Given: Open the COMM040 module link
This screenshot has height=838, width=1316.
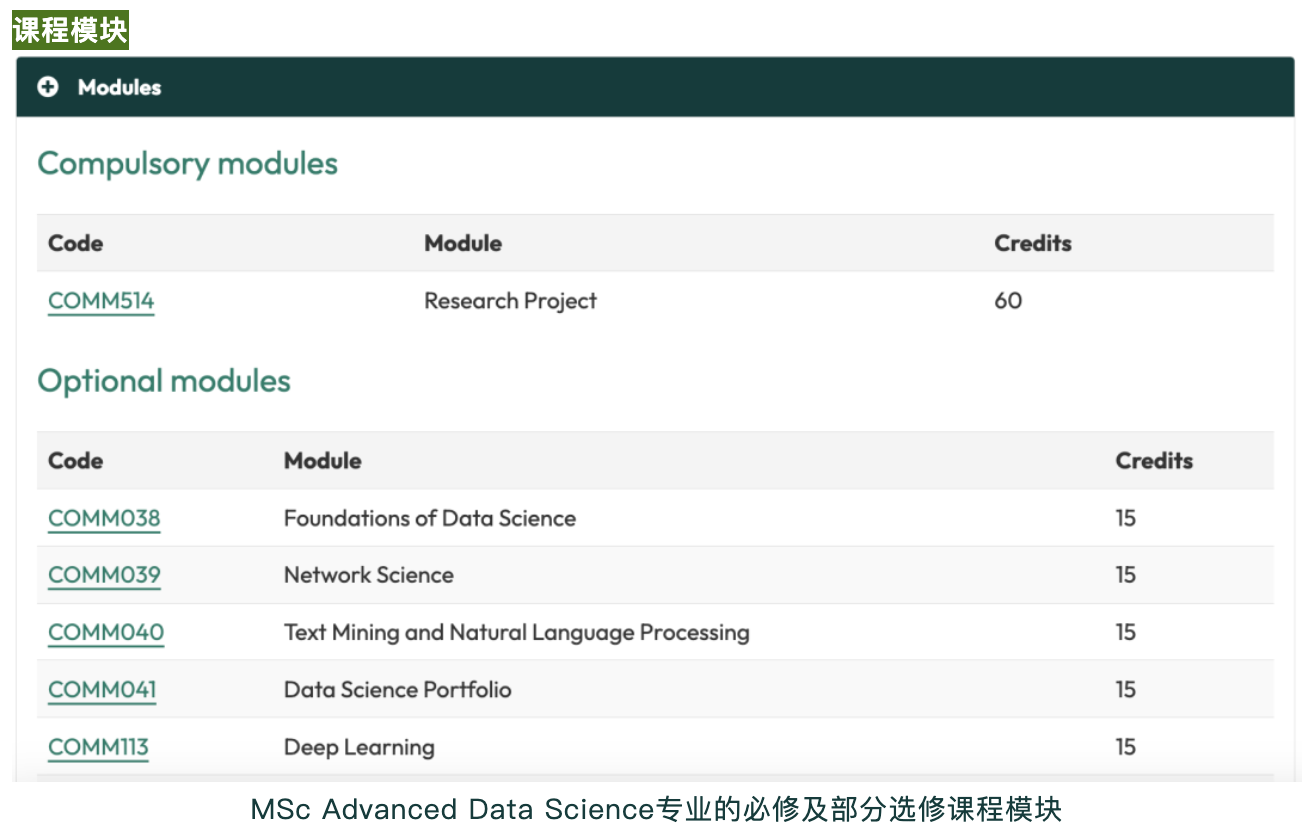Looking at the screenshot, I should tap(106, 632).
